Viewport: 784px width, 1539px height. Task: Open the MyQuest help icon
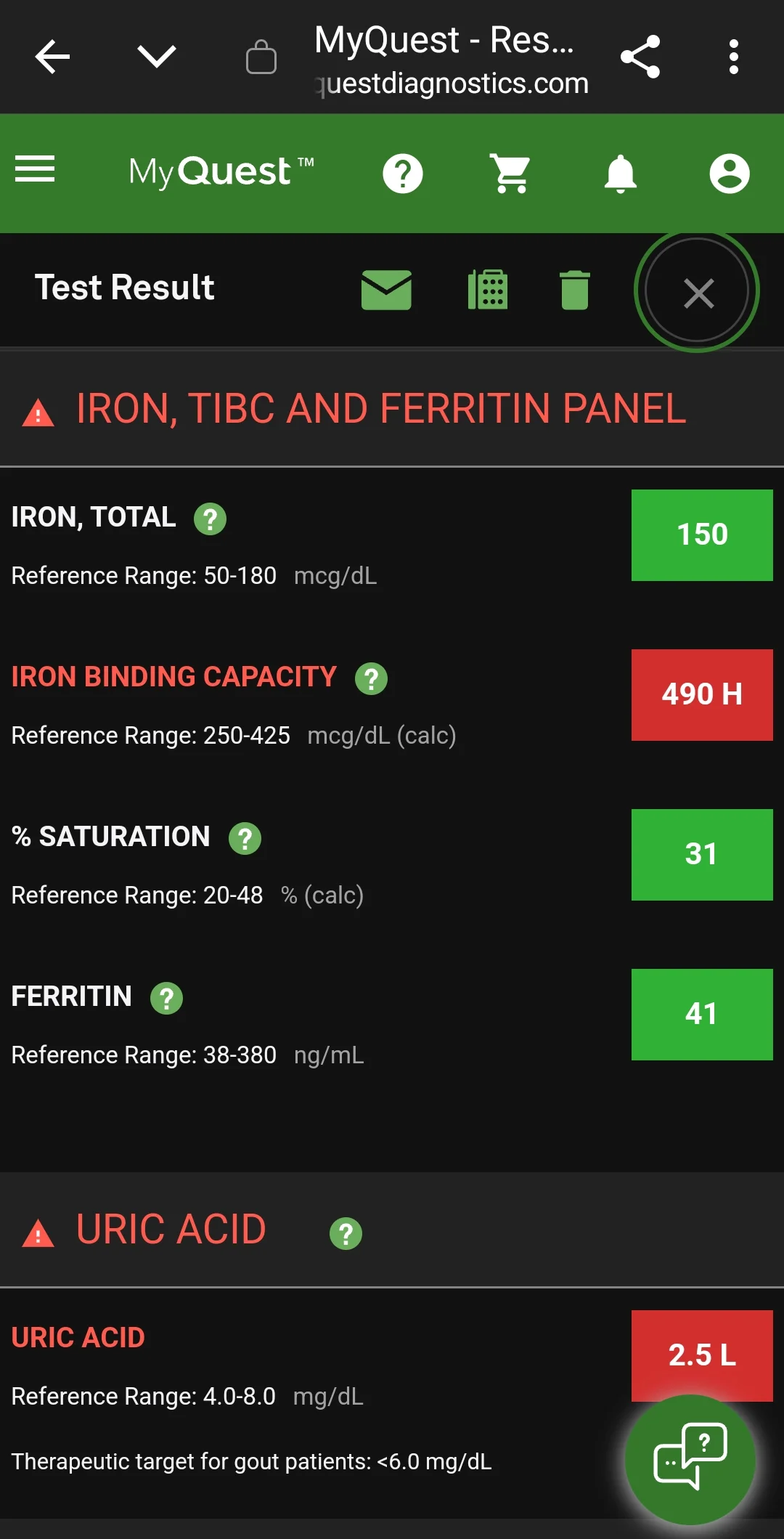[404, 173]
